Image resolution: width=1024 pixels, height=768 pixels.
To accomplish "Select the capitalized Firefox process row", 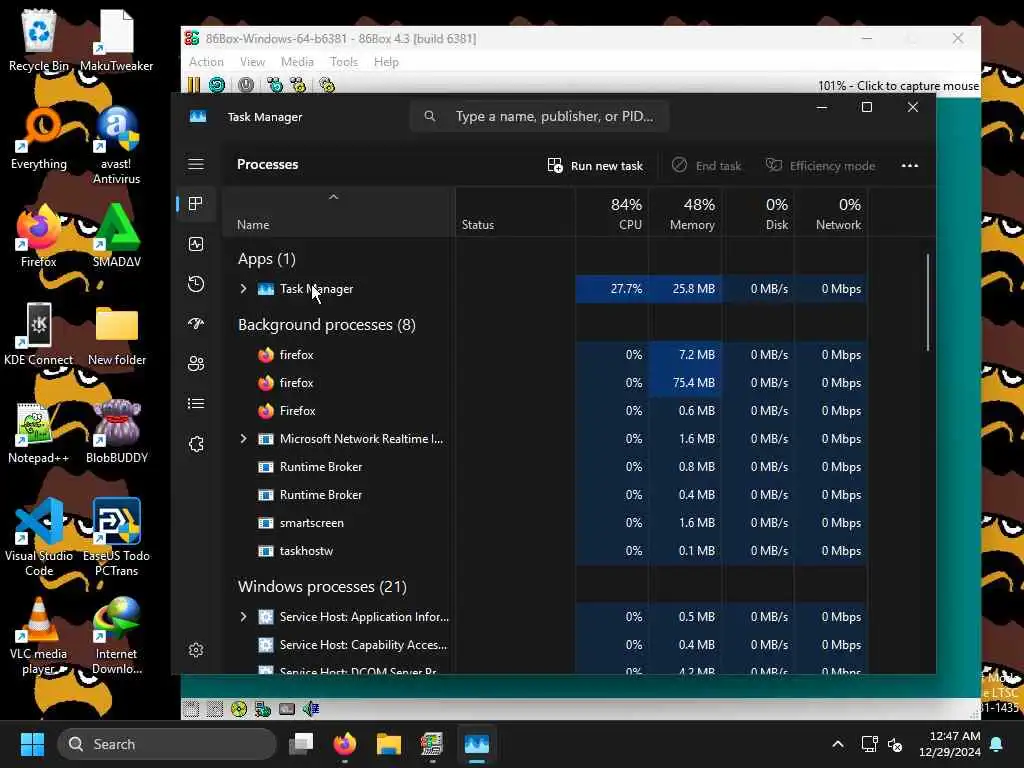I will point(545,411).
